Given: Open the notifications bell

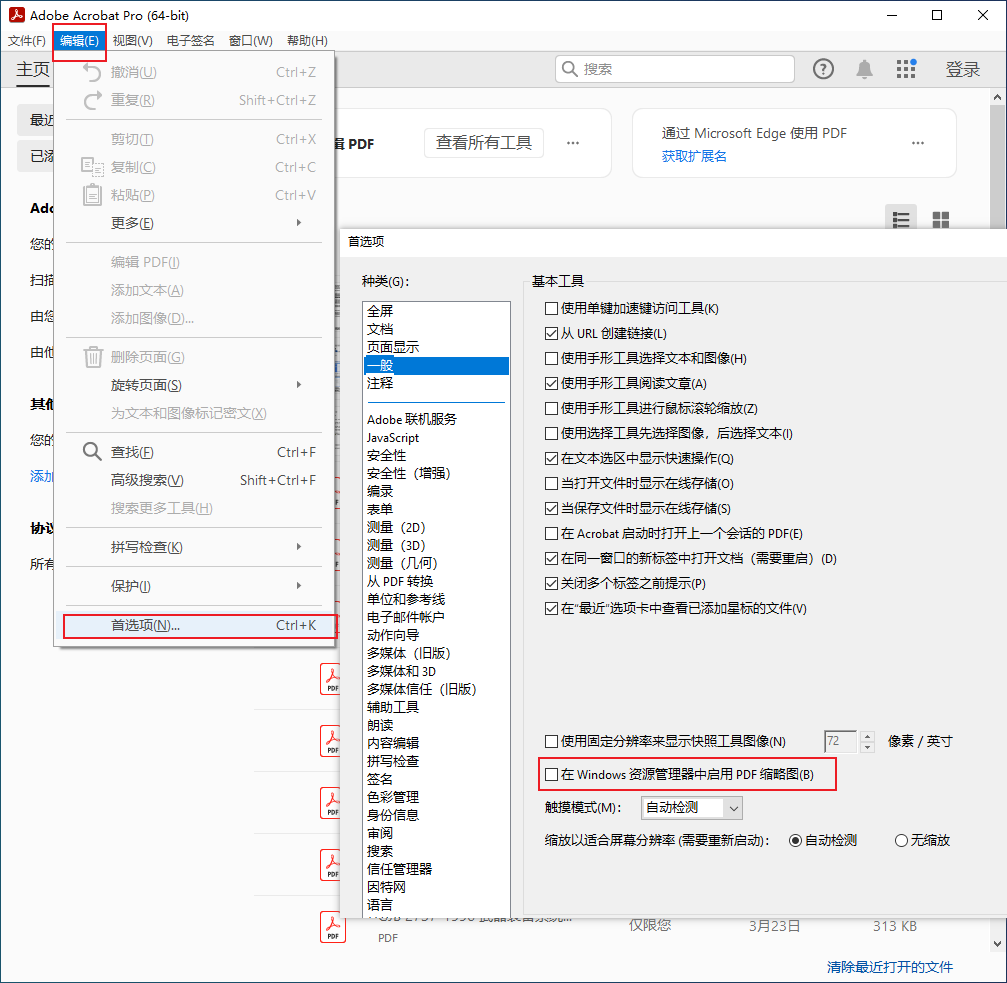Looking at the screenshot, I should tap(864, 69).
